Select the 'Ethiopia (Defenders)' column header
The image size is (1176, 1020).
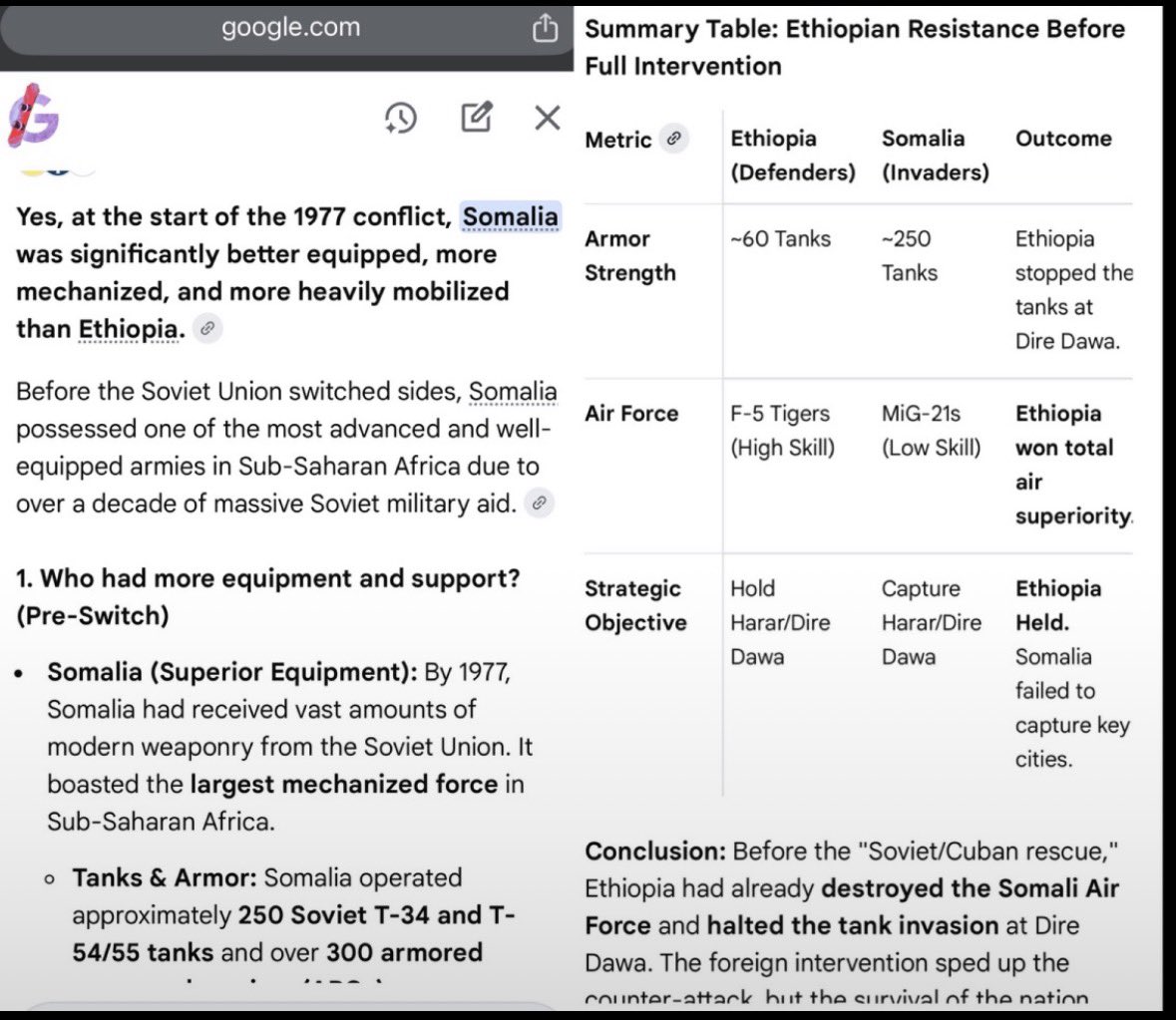[793, 156]
